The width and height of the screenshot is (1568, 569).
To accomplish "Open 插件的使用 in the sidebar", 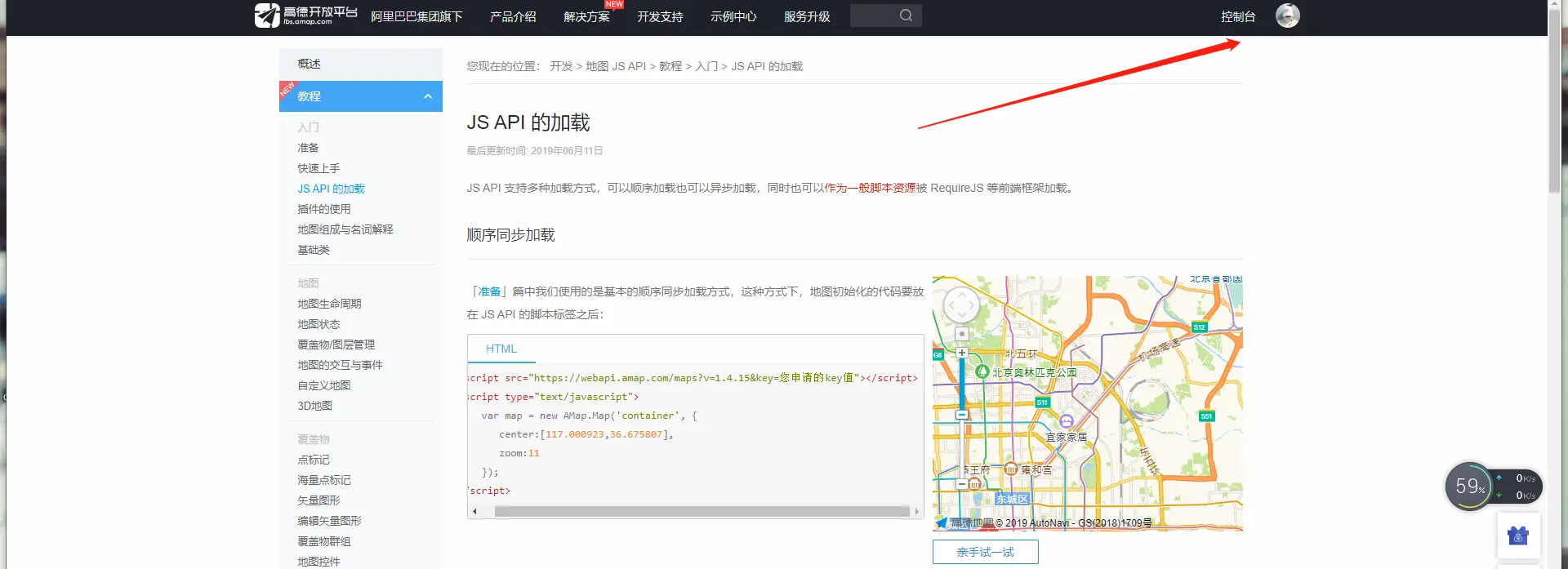I will (324, 209).
